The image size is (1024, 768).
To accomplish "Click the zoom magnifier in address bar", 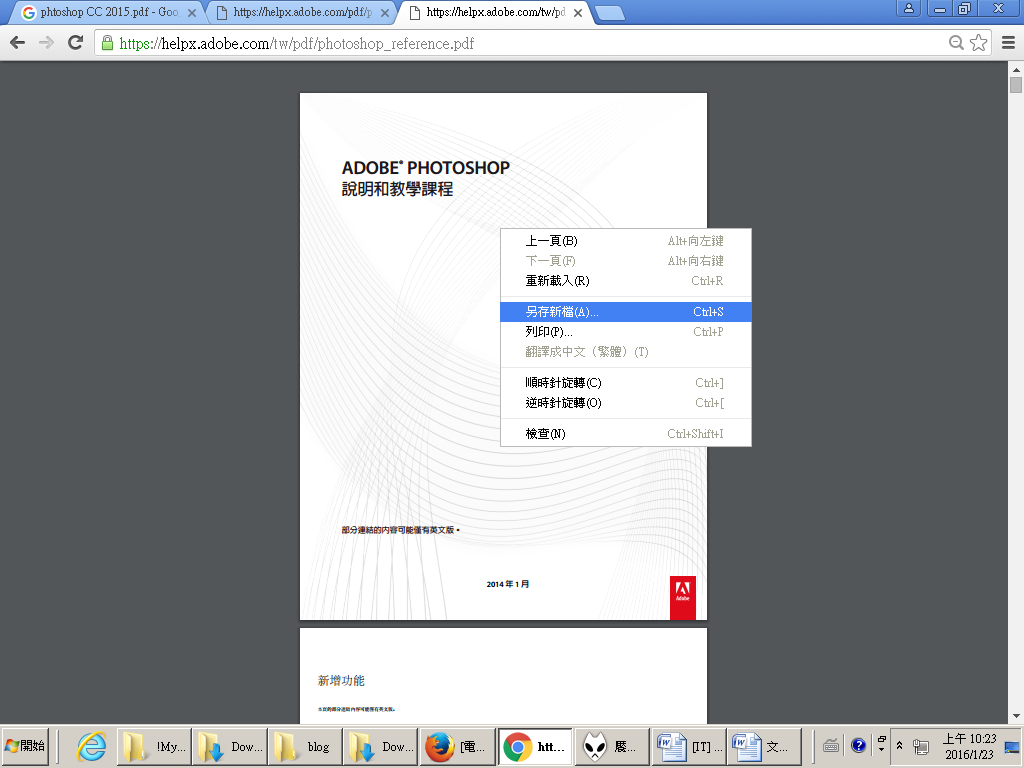I will point(956,43).
